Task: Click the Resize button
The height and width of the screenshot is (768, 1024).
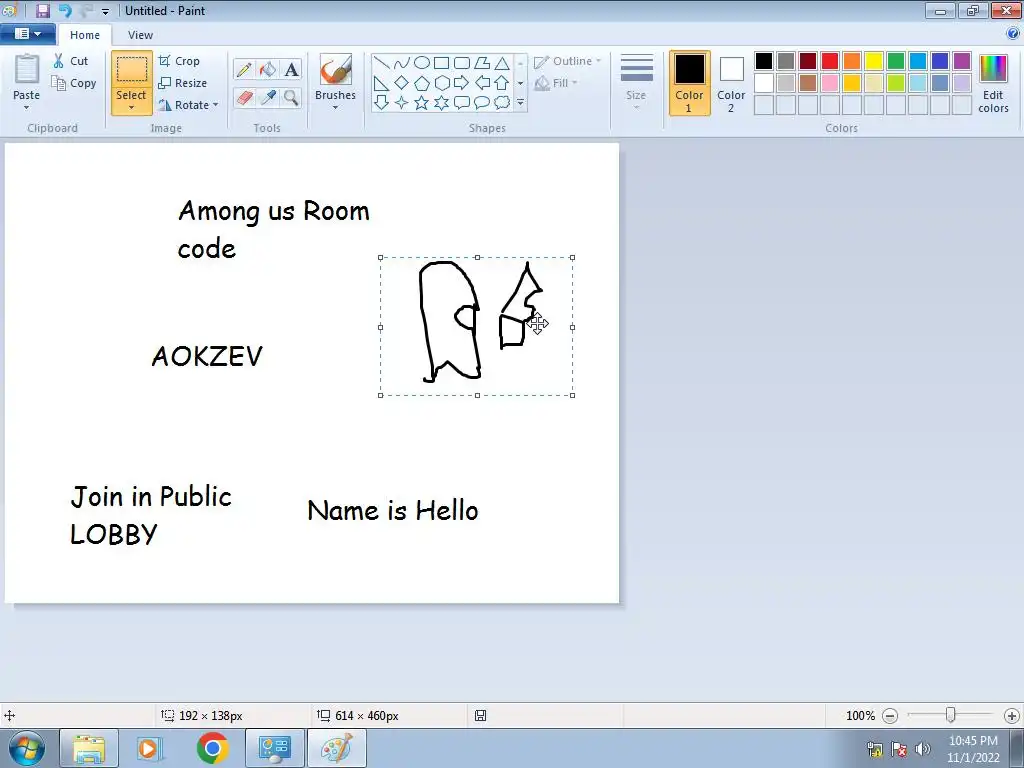Action: point(183,83)
